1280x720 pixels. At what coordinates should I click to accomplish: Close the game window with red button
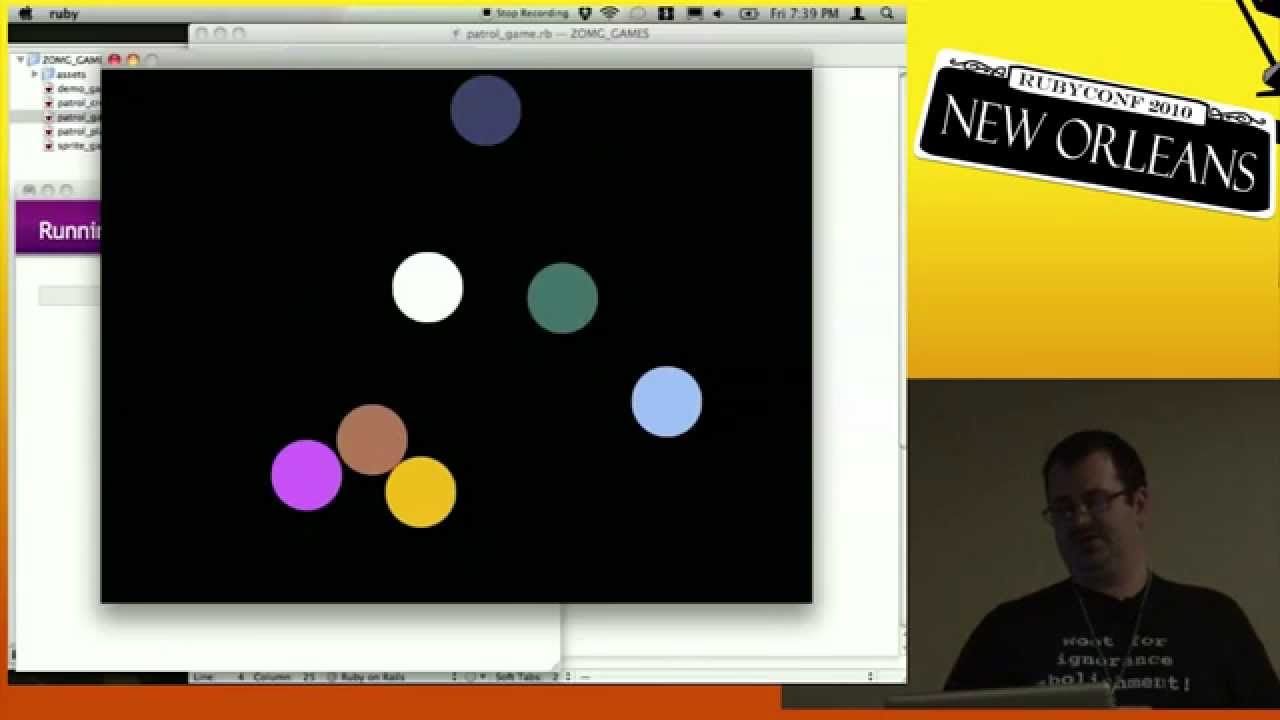coord(114,60)
